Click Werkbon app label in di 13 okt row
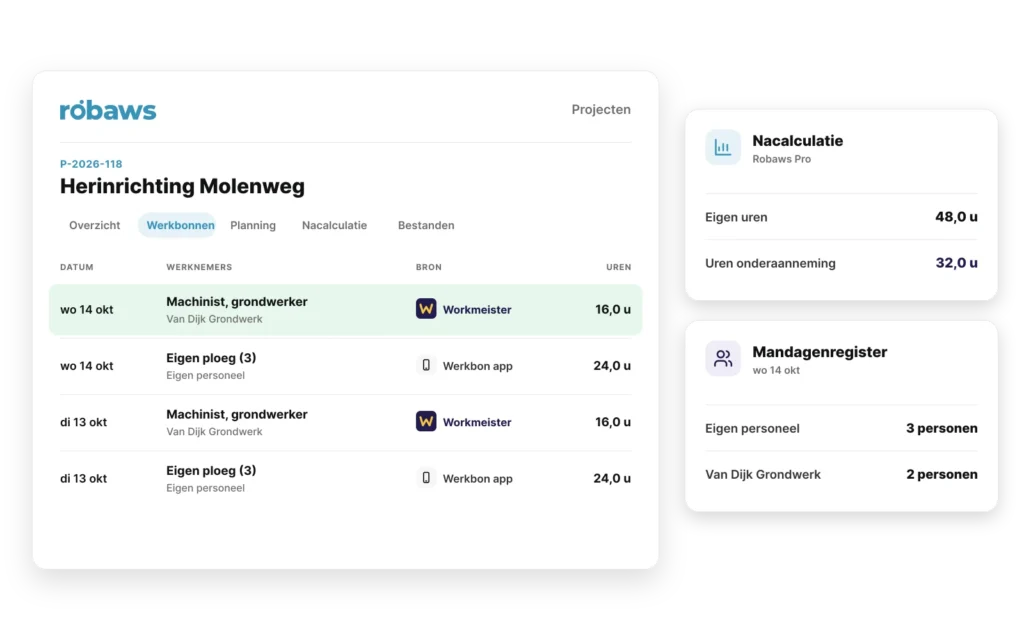 click(x=477, y=478)
